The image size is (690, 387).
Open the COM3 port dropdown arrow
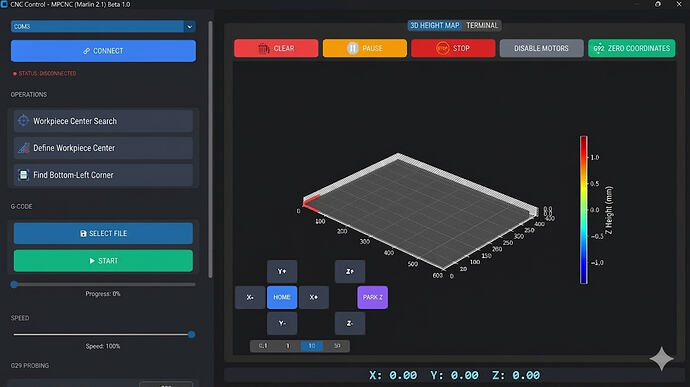click(190, 26)
